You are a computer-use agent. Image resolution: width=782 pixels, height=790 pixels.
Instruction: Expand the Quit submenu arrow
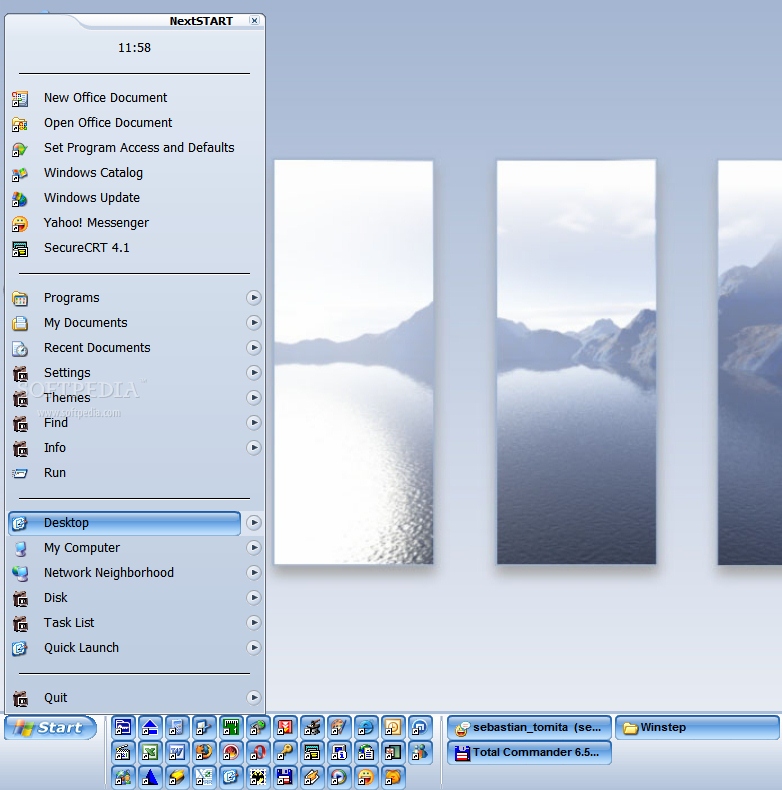254,698
